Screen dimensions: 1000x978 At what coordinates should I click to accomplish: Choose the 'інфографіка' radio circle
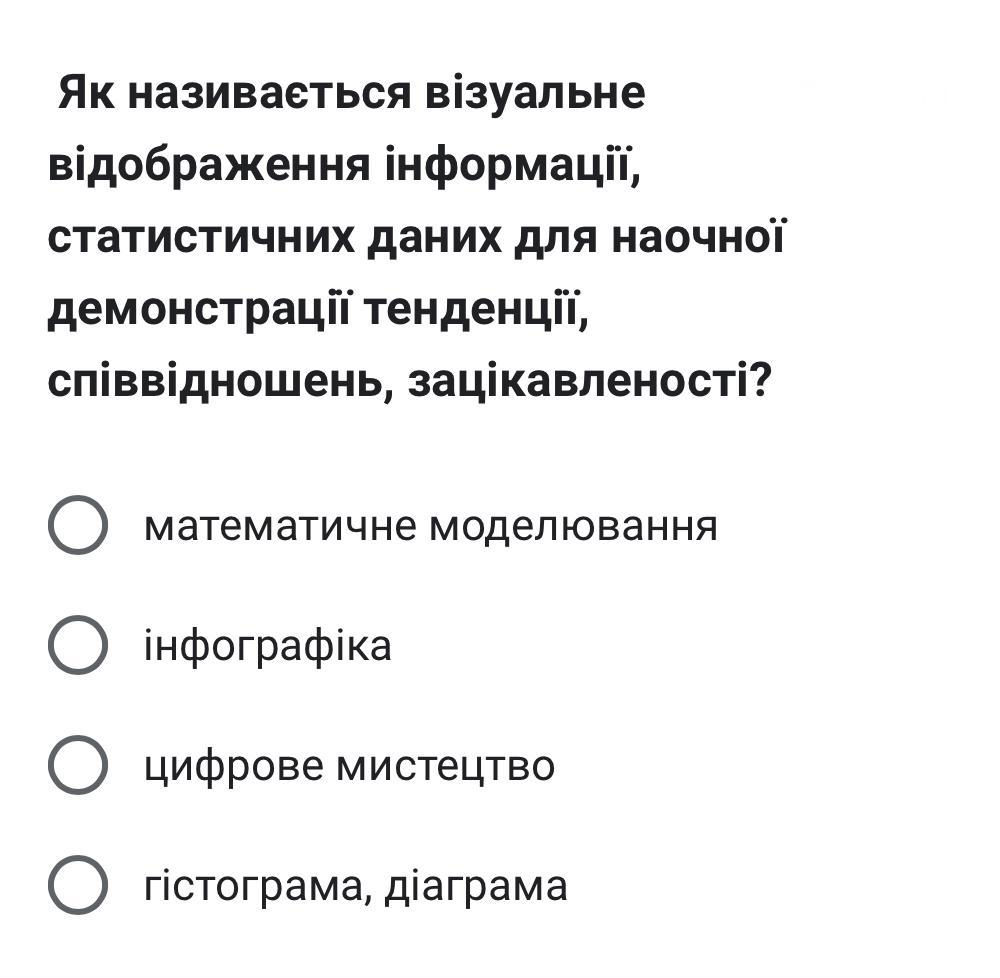pos(78,645)
